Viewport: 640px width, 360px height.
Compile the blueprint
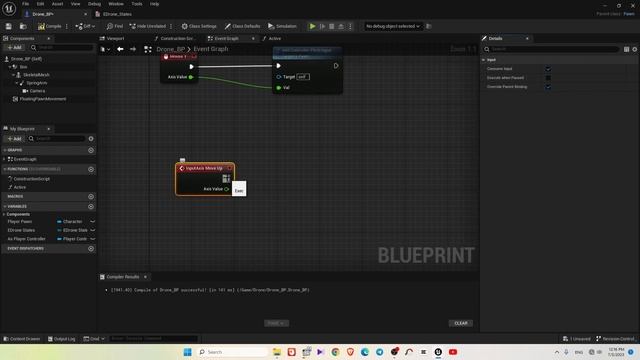(49, 26)
